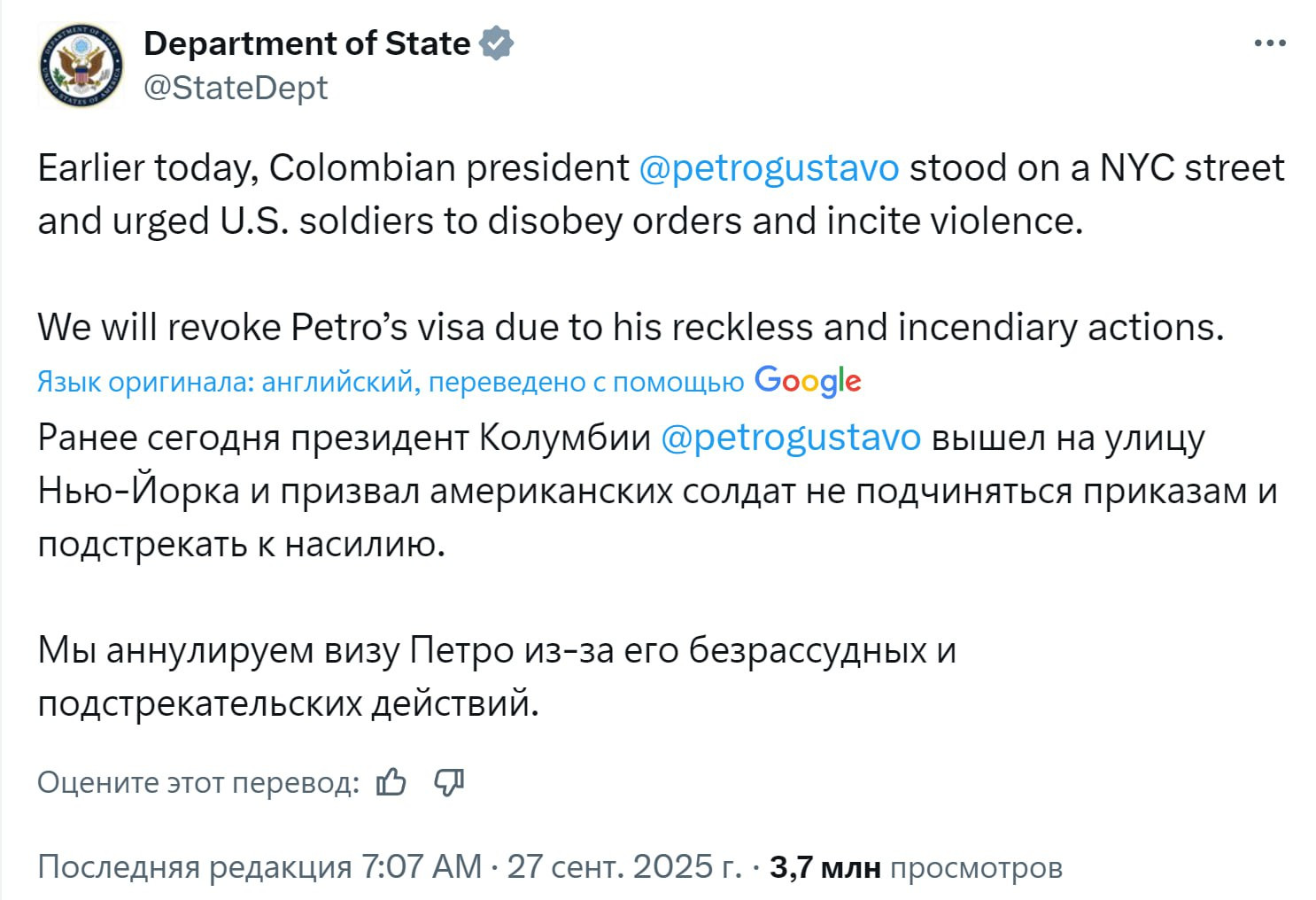Open the three-dot more options menu
Viewport: 1316px width, 900px height.
[x=1270, y=43]
